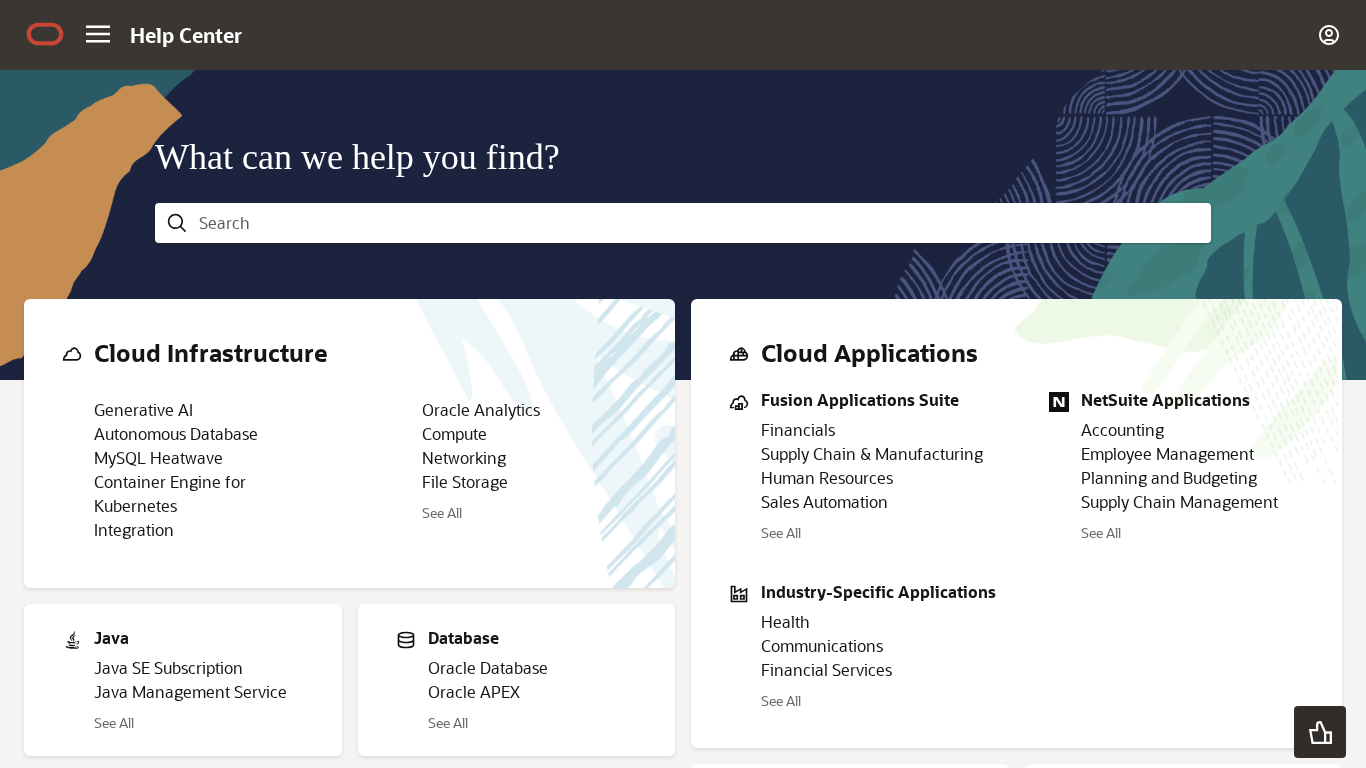Open the Integration link

[x=134, y=530]
